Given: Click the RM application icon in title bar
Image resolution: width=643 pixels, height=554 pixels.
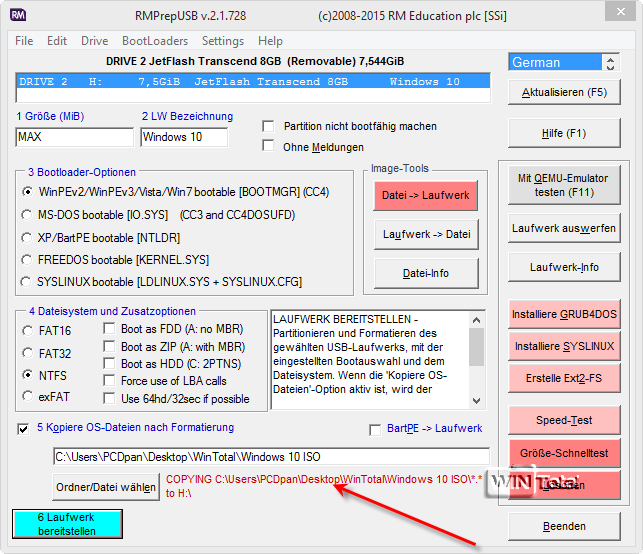Looking at the screenshot, I should 18,15.
